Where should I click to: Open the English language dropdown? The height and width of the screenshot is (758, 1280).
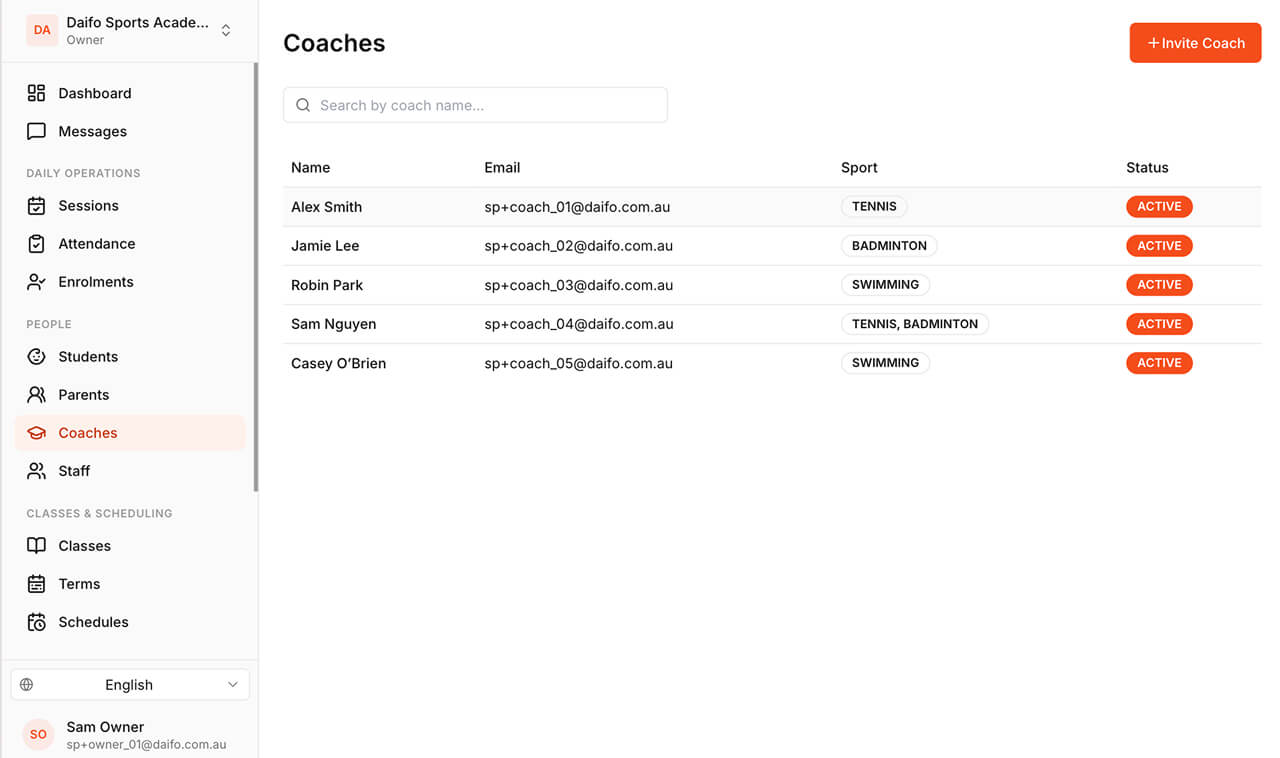[x=130, y=685]
